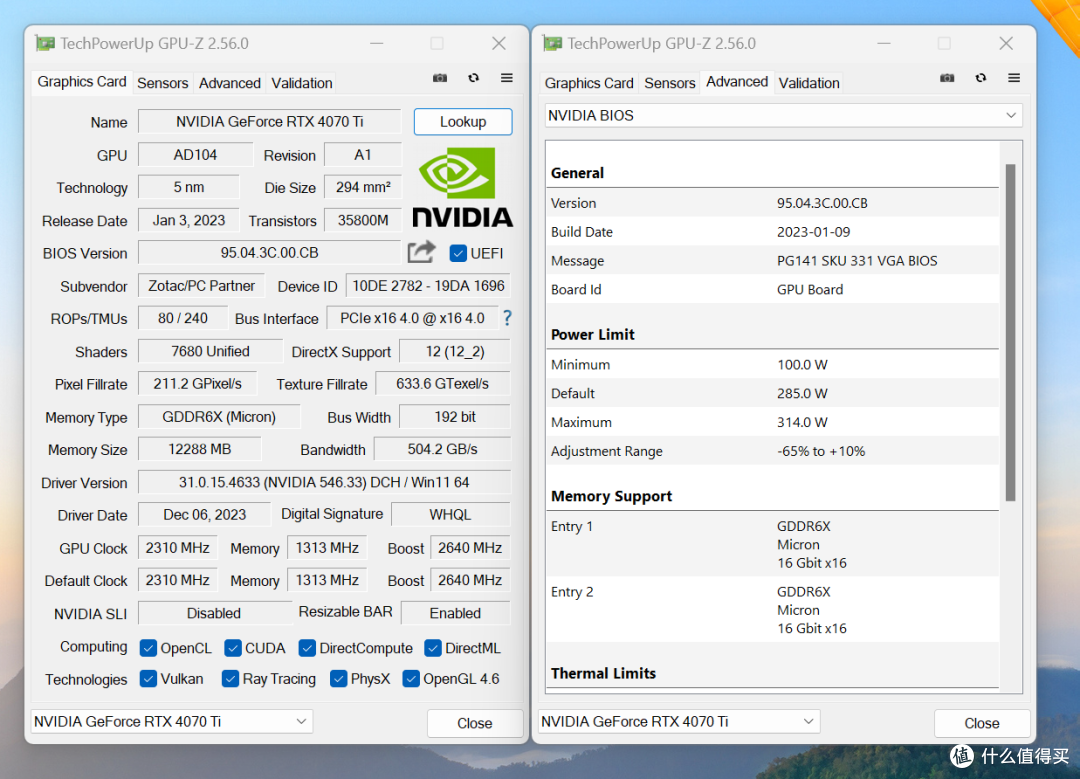Click the BIOS export share icon
The image size is (1080, 779).
[x=422, y=252]
